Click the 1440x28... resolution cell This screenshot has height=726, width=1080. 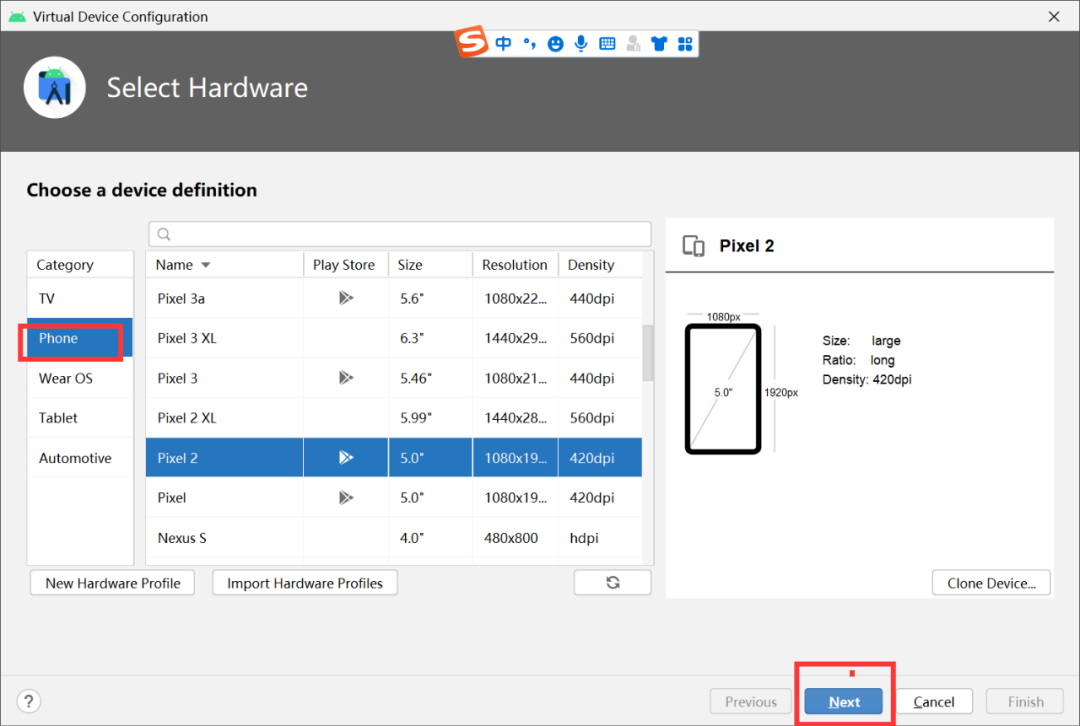(515, 418)
